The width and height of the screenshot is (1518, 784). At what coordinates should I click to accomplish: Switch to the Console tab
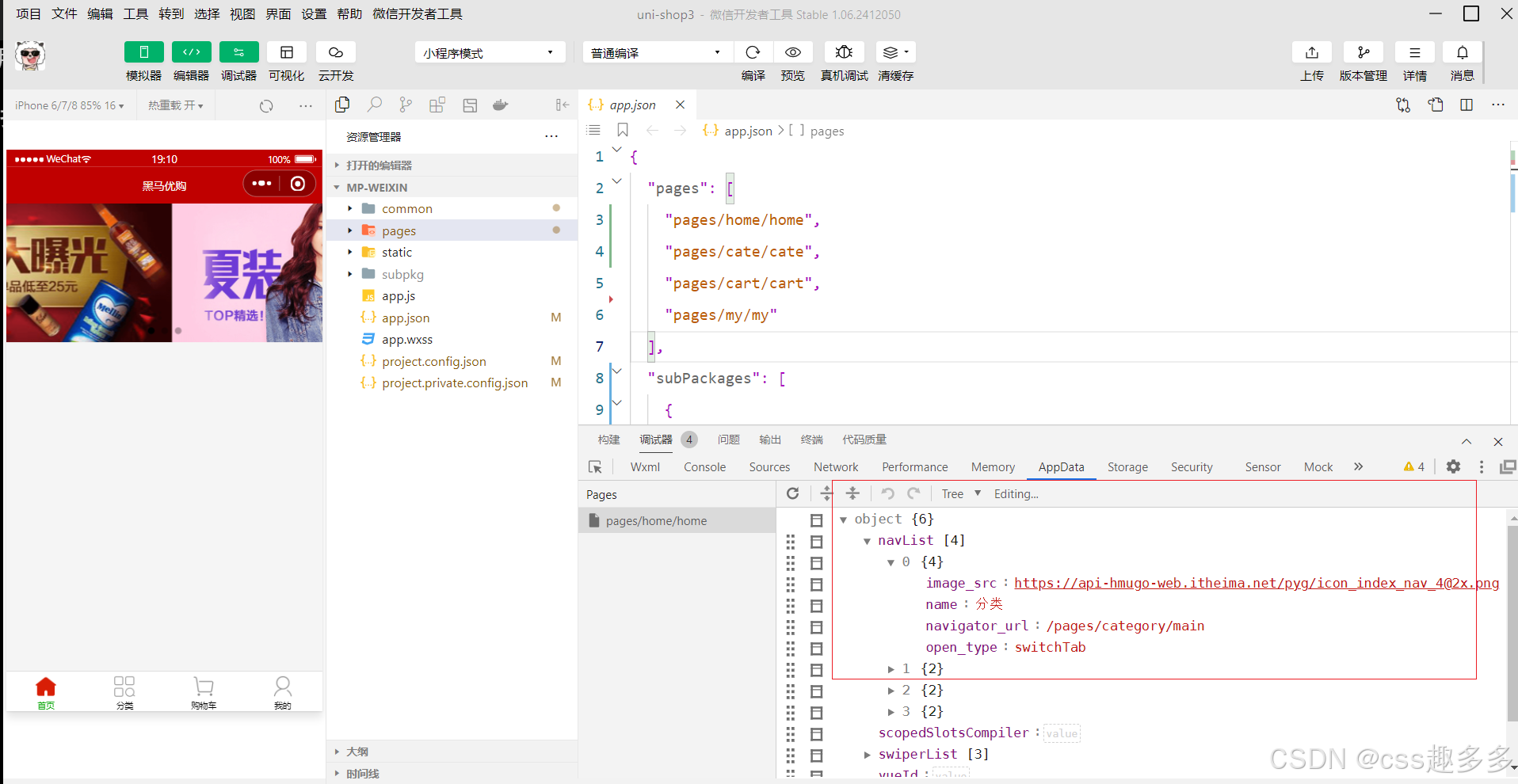pyautogui.click(x=704, y=467)
